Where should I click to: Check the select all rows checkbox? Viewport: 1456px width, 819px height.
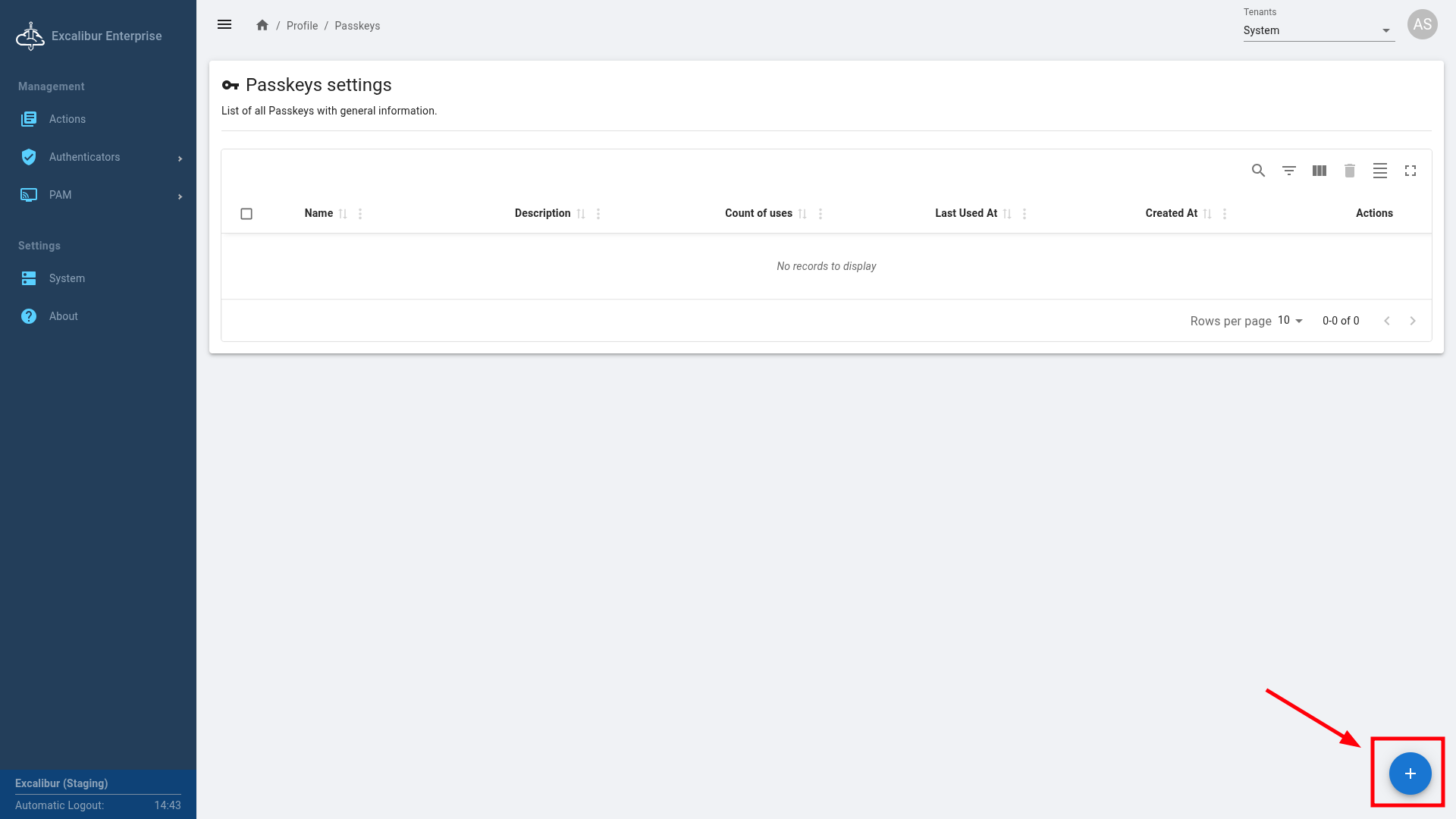246,214
